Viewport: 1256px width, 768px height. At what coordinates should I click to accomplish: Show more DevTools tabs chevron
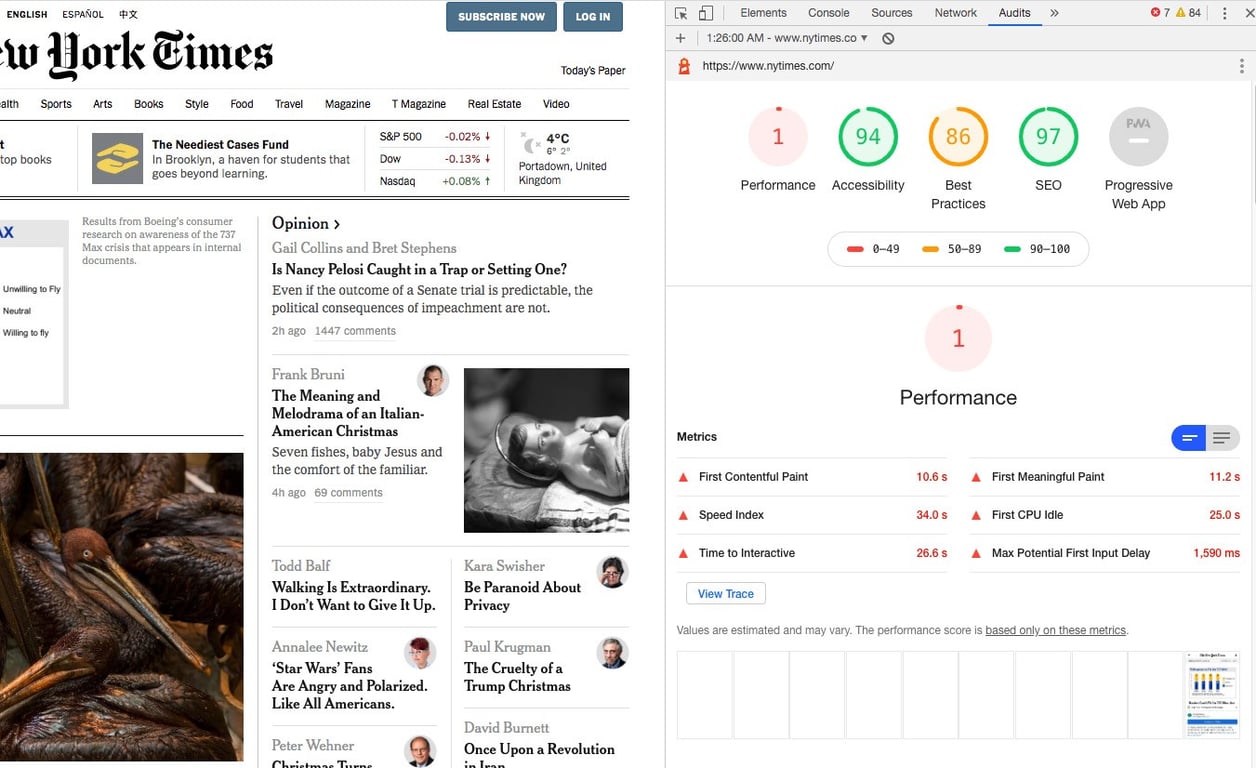[x=1054, y=13]
